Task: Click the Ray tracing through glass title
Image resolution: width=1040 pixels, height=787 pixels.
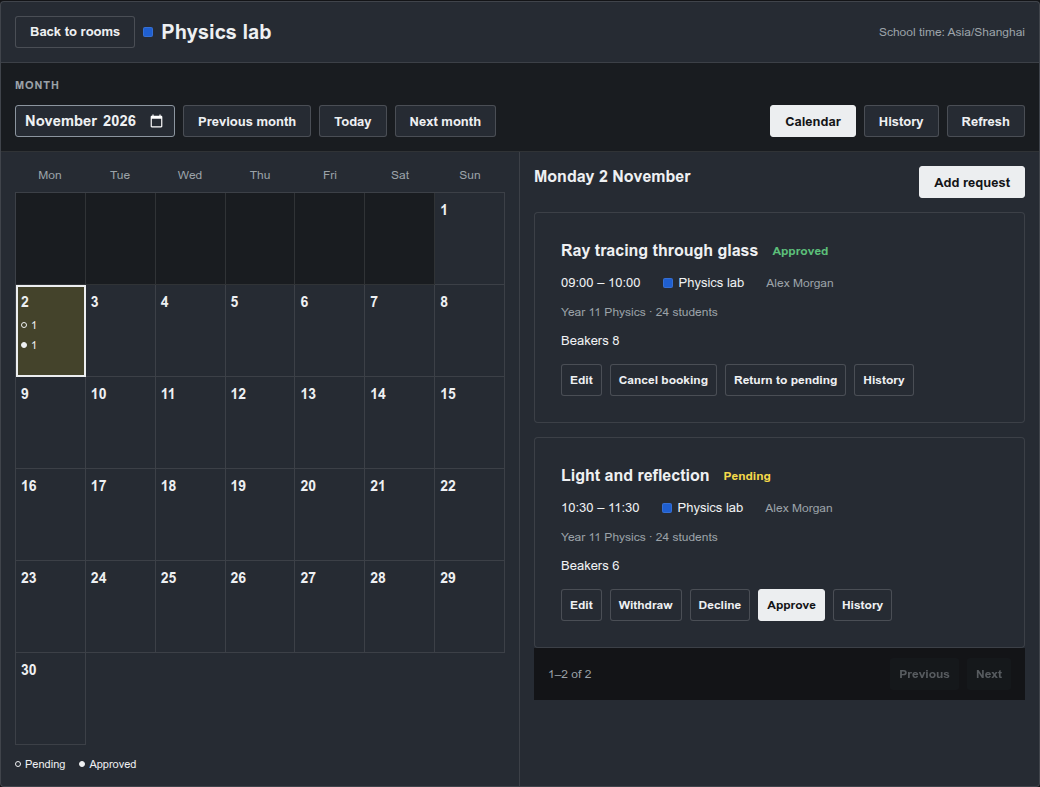Action: [659, 251]
